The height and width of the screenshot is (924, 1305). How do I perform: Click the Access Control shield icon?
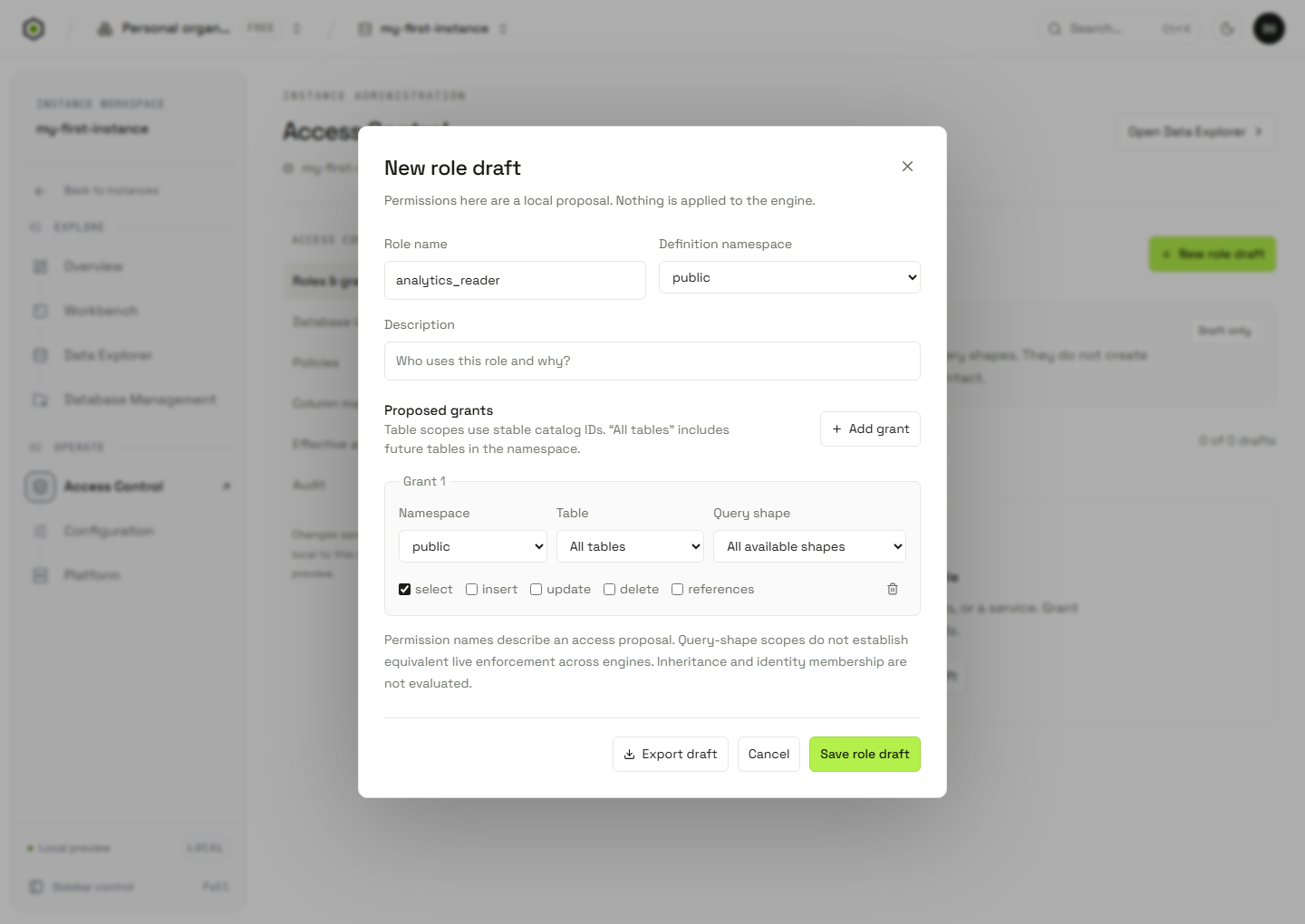click(40, 486)
